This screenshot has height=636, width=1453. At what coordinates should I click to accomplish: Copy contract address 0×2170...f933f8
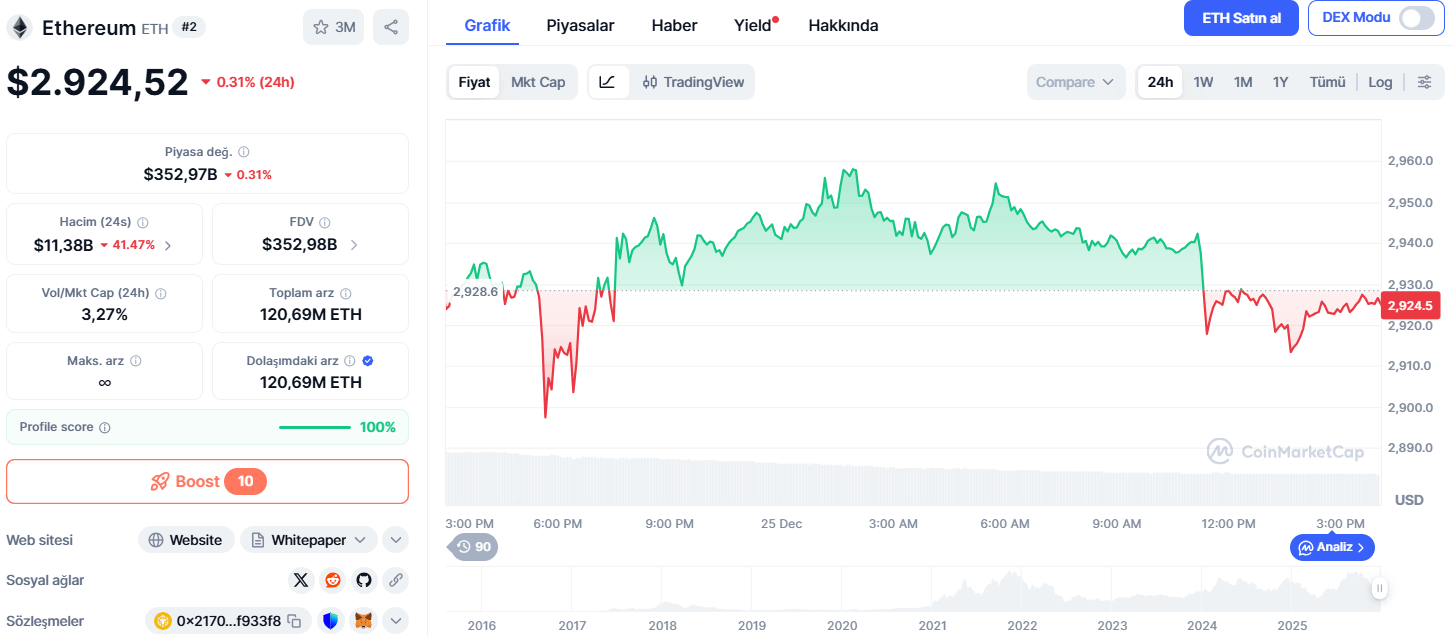[x=295, y=621]
